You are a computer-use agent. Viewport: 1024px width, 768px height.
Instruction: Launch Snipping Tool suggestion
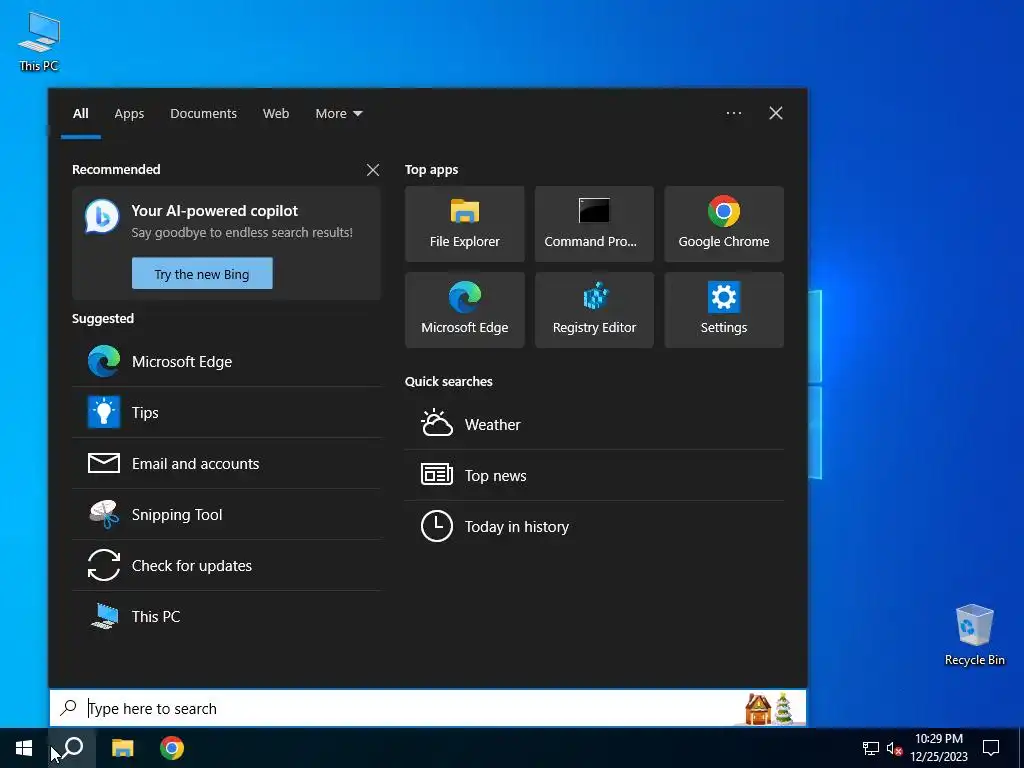point(227,515)
